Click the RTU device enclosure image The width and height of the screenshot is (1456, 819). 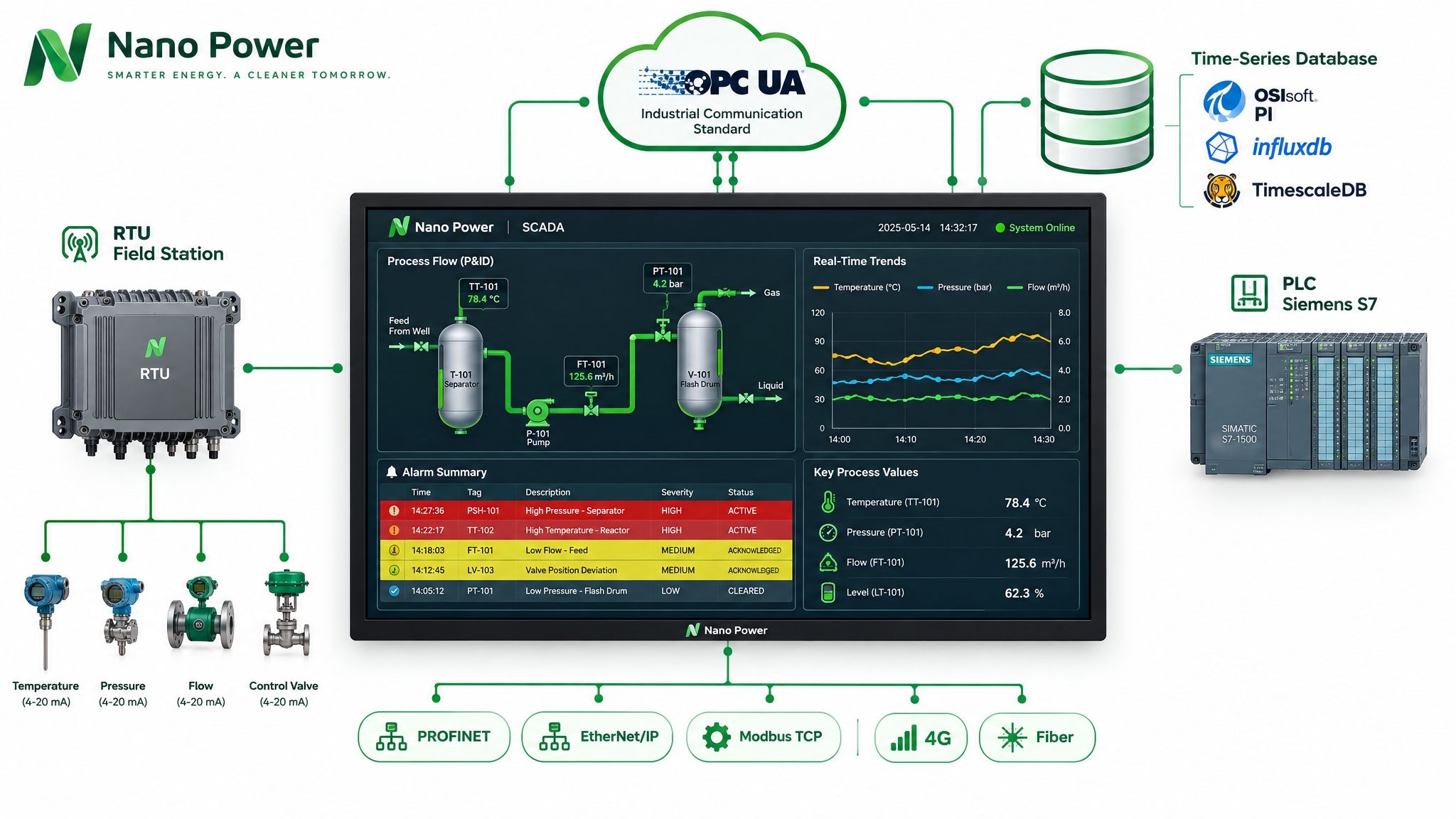click(x=146, y=373)
